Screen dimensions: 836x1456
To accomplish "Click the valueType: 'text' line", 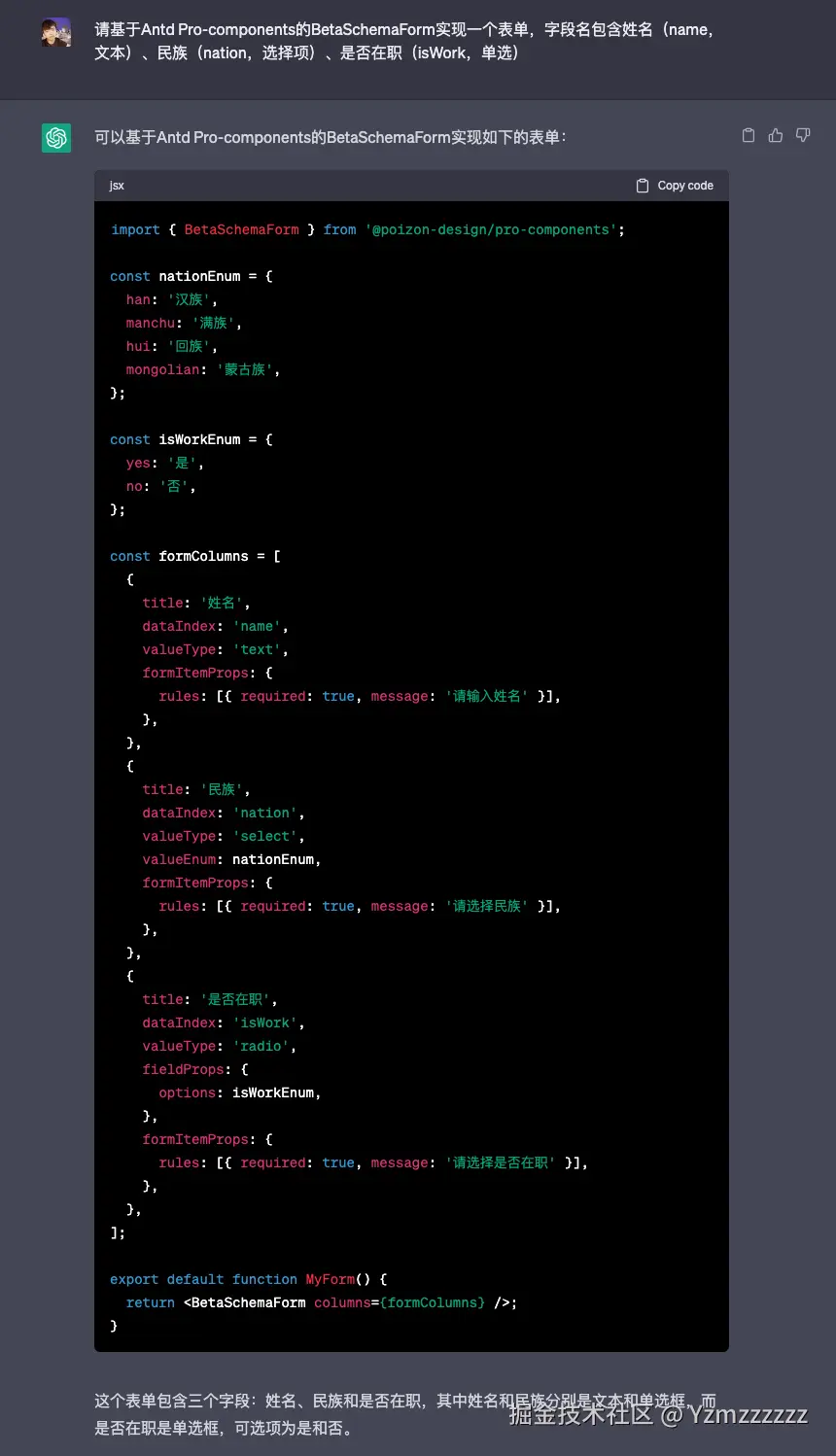I will 216,649.
